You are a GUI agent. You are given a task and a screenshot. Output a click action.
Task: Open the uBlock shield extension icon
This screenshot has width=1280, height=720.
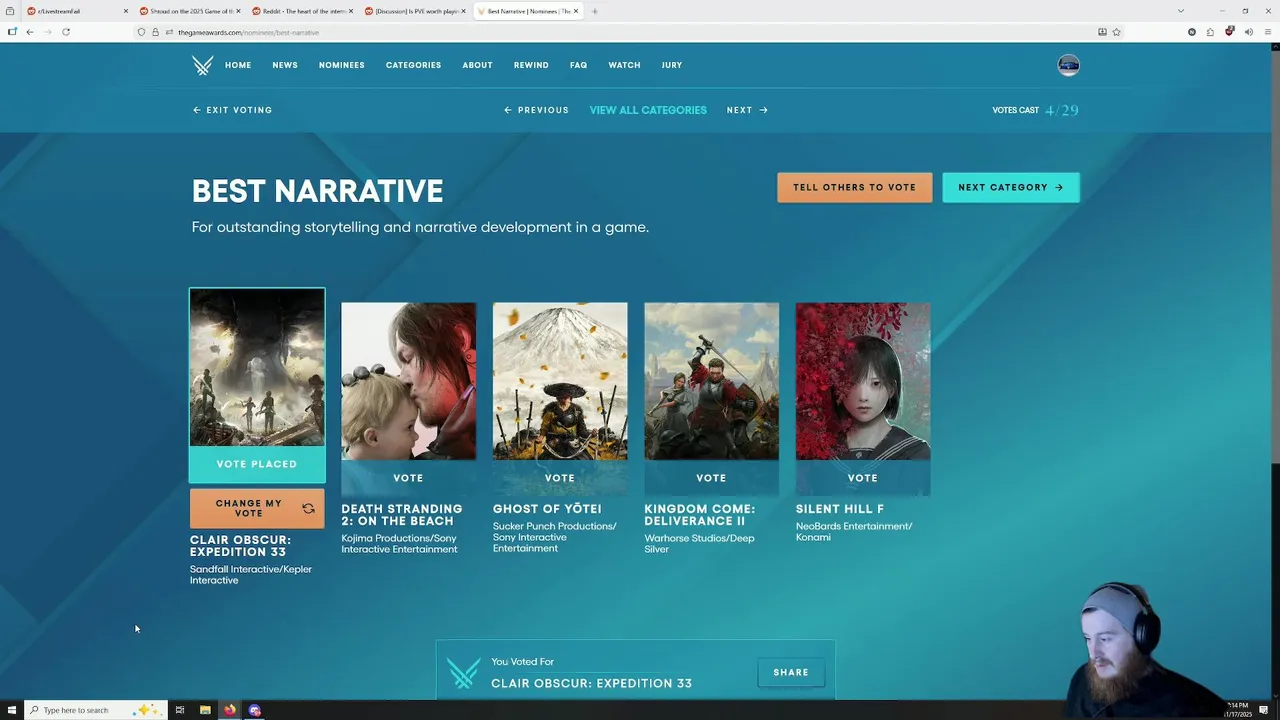tap(1229, 32)
